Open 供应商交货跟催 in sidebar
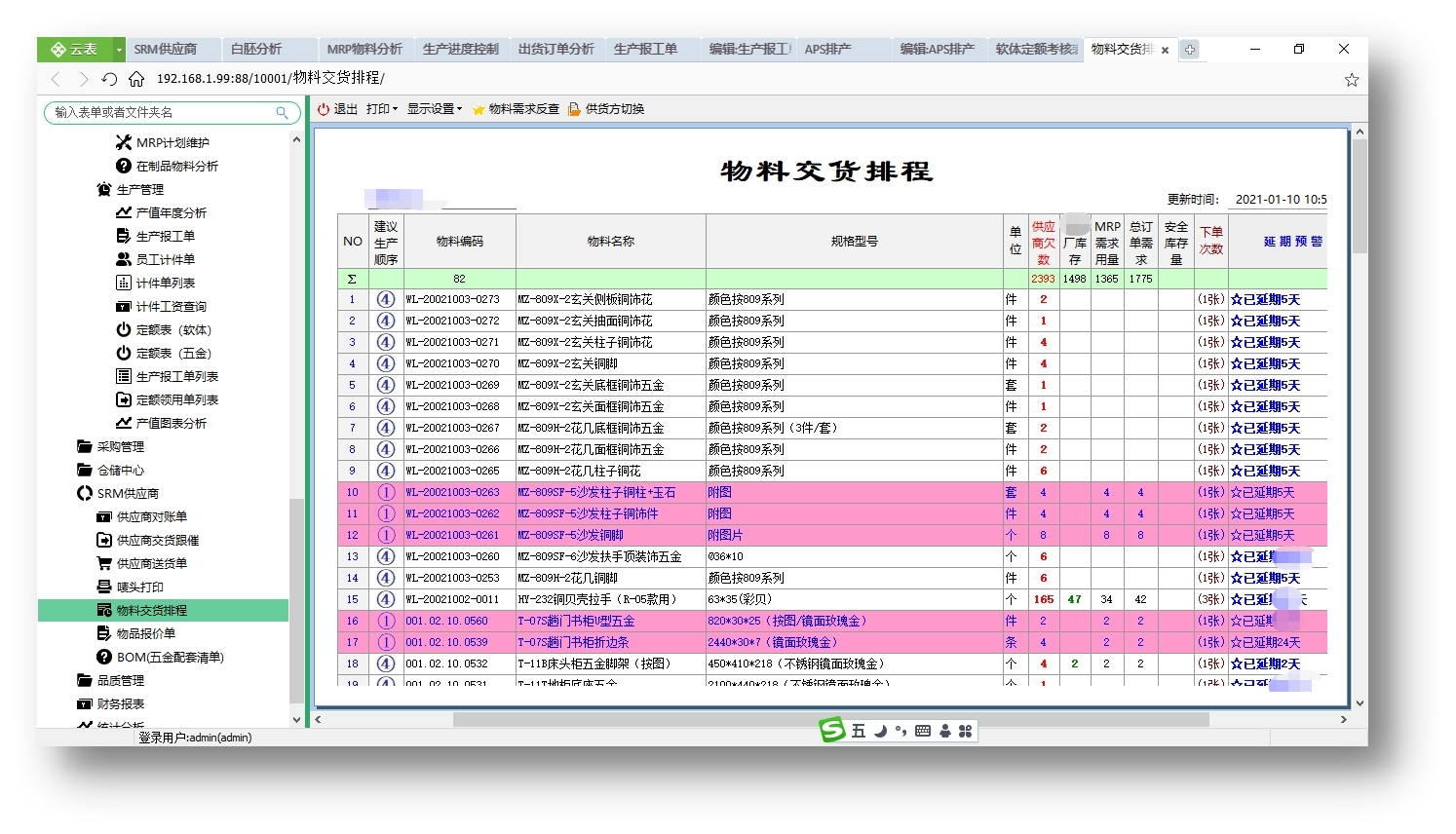Image resolution: width=1456 pixels, height=834 pixels. pyautogui.click(x=147, y=540)
